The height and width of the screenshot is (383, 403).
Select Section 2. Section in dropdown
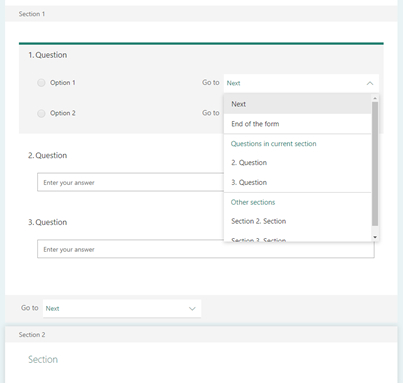coord(297,221)
